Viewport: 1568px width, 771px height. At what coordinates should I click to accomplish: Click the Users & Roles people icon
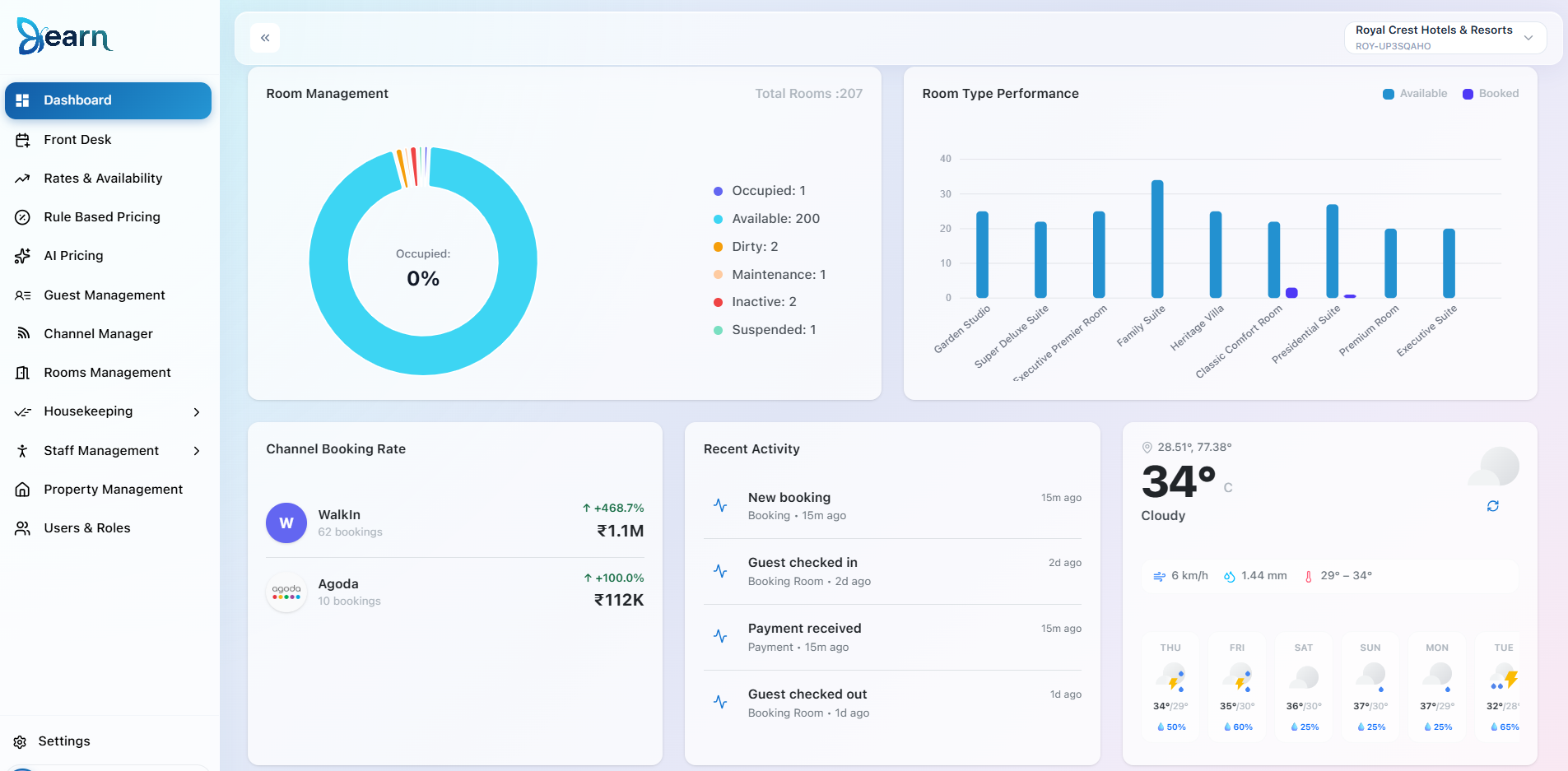[23, 528]
